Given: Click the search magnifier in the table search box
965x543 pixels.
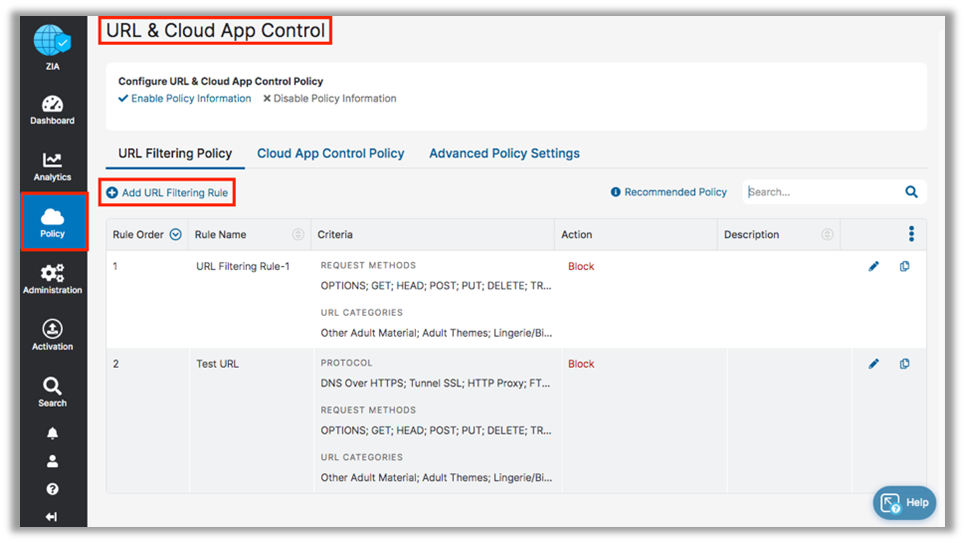Looking at the screenshot, I should 911,192.
